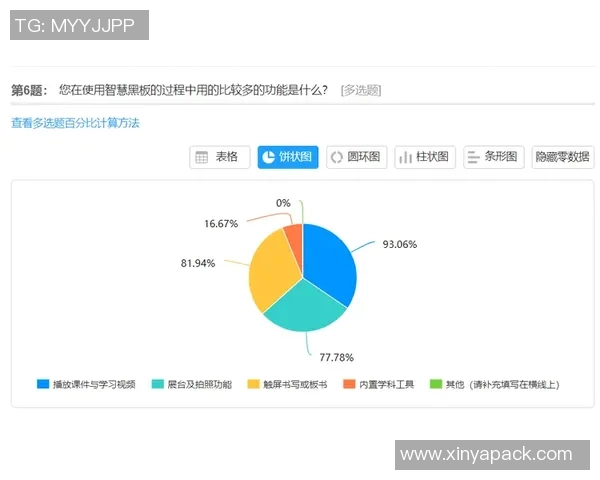Toggle teal legend swatch 展台及拍照功能

[x=158, y=384]
